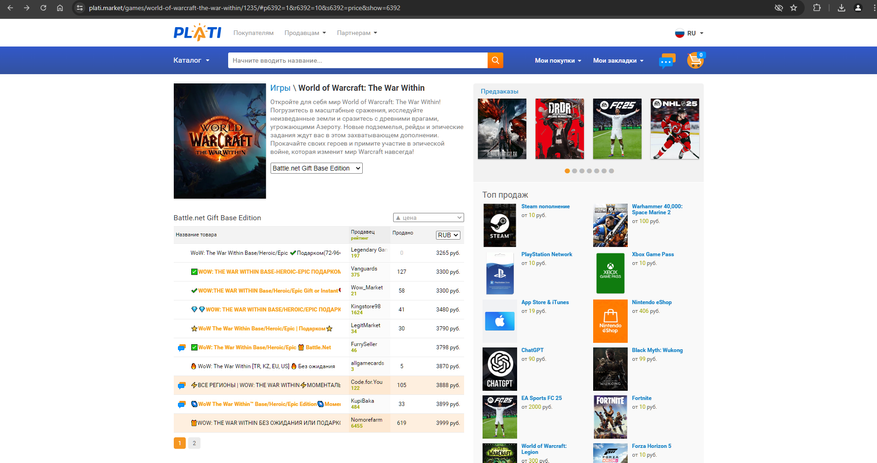
Task: Open browser extensions puzzle icon
Action: click(x=817, y=8)
